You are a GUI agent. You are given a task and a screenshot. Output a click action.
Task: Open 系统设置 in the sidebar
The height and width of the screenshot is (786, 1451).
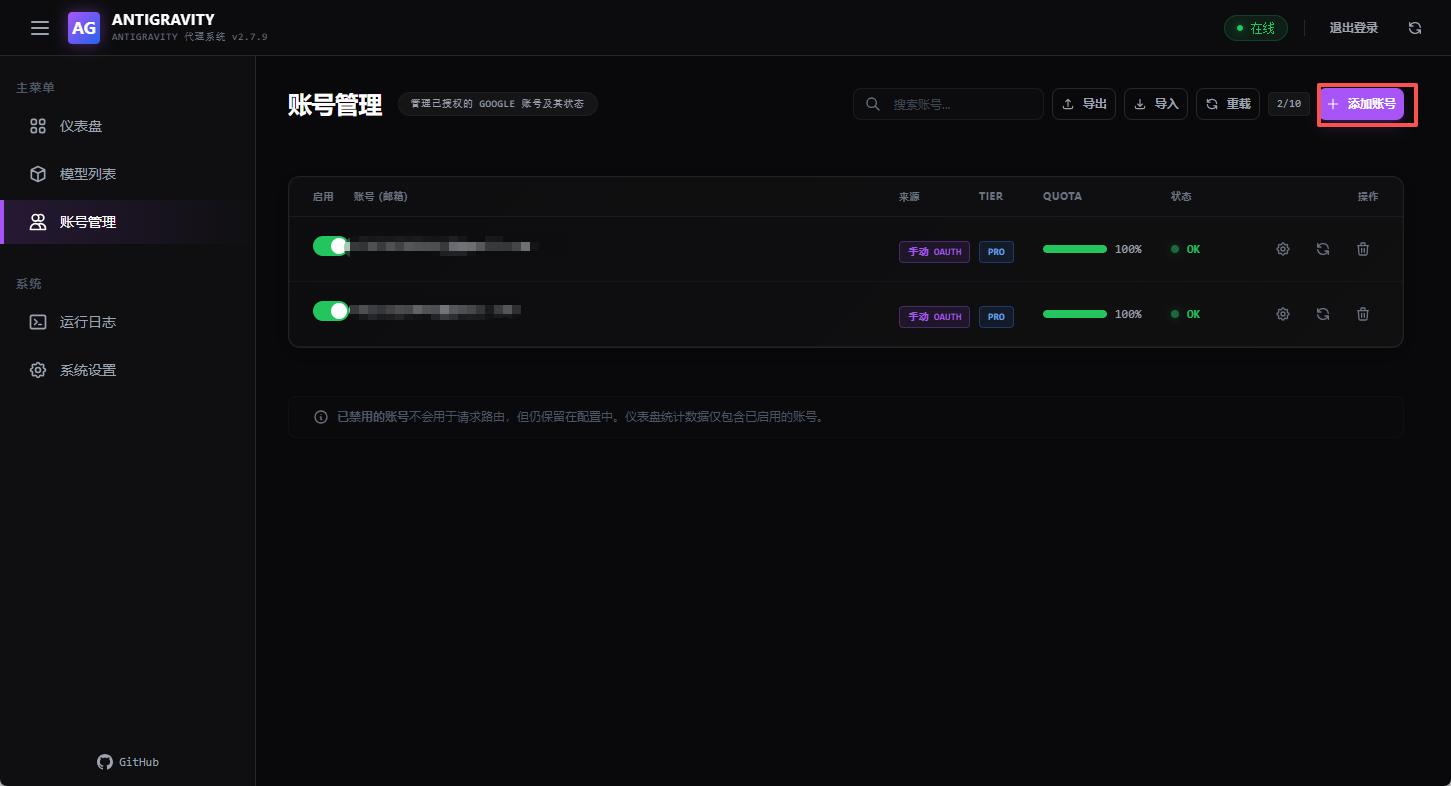(128, 370)
